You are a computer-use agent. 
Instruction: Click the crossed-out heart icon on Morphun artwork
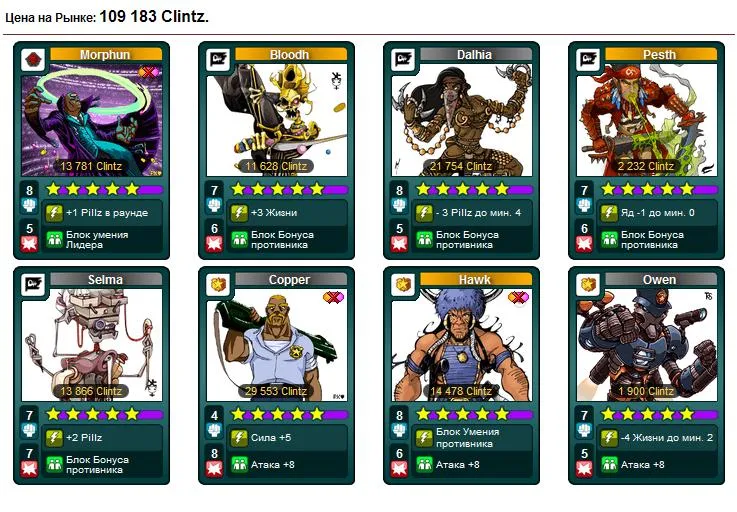pos(149,72)
